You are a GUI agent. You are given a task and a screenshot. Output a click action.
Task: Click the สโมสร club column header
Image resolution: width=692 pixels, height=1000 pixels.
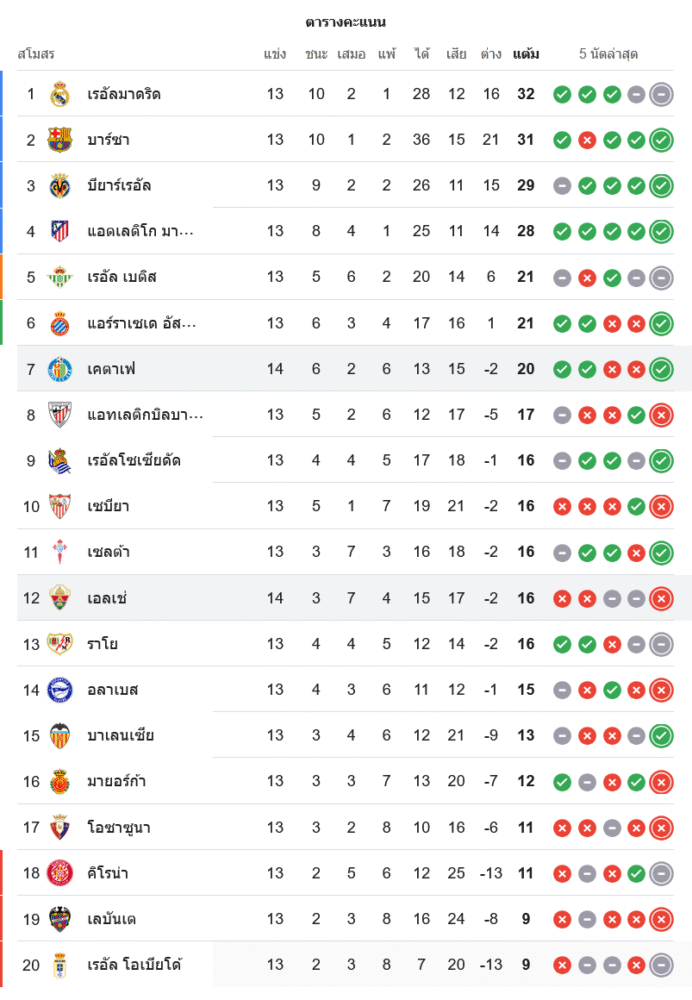pyautogui.click(x=36, y=54)
